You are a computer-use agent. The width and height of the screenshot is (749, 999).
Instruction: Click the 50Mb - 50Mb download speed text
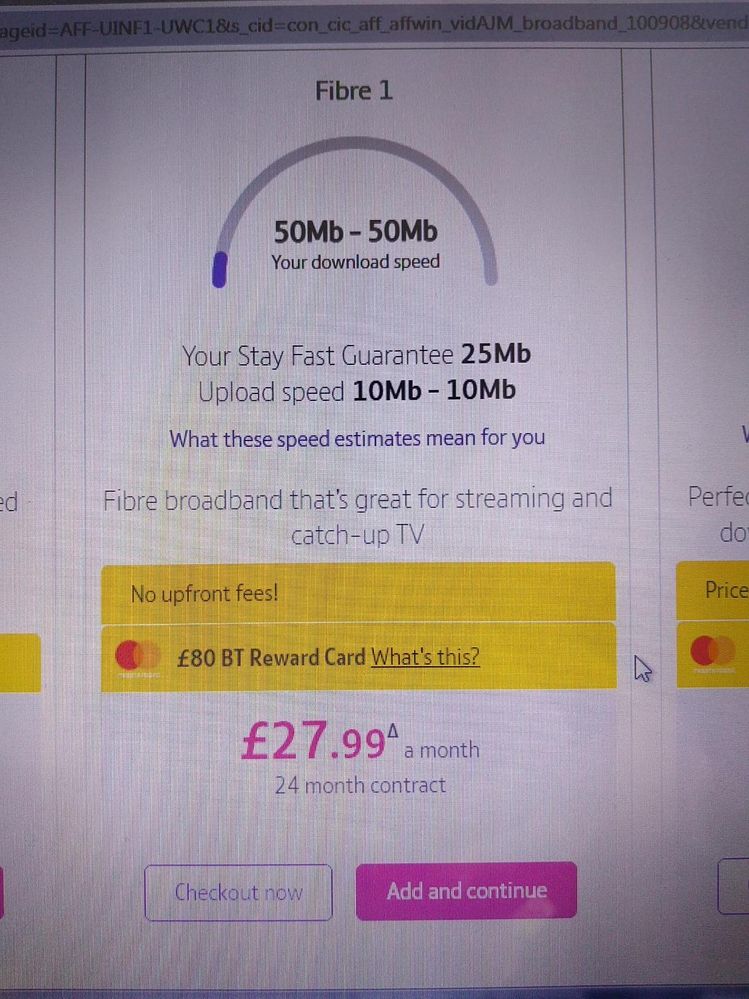(x=356, y=232)
